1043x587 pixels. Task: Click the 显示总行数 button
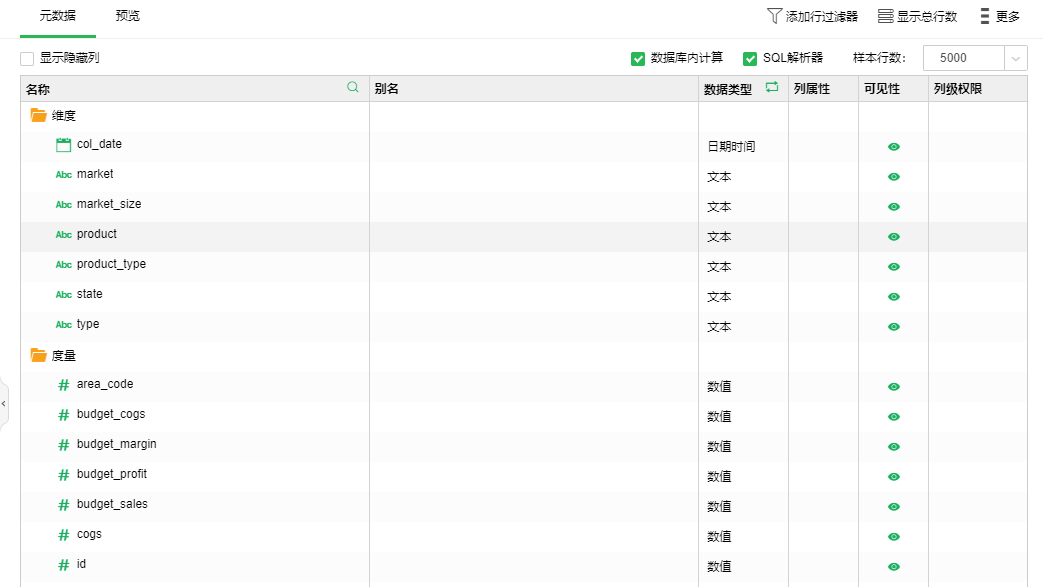pyautogui.click(x=917, y=16)
